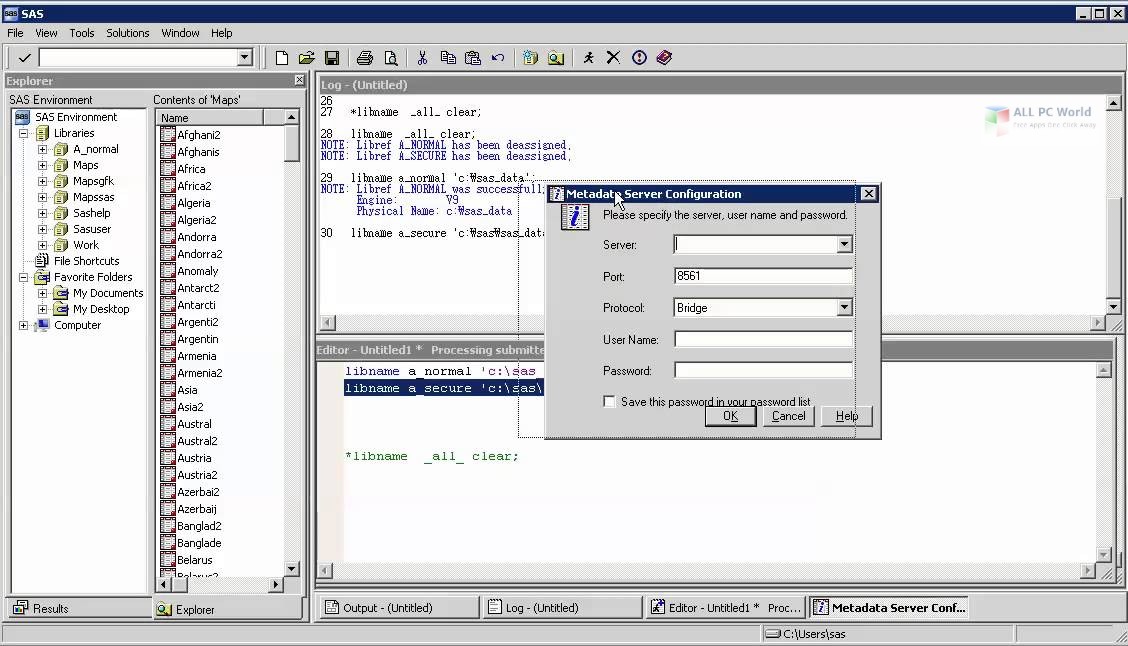Open the Help menu
1128x646 pixels.
pos(222,33)
